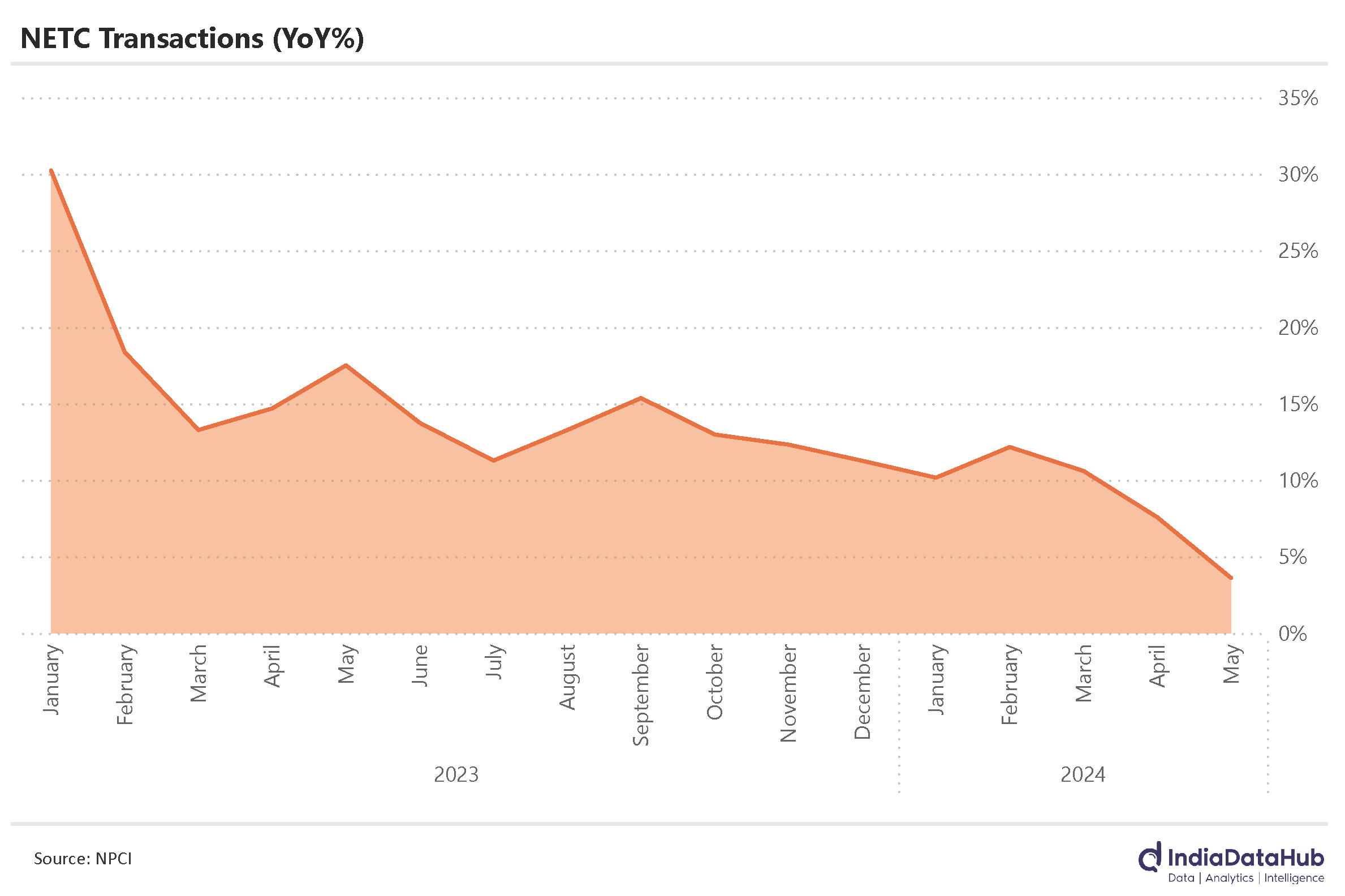Click the IndiaDataHub logo icon
Screen dimensions: 1345x896
(x=1151, y=857)
